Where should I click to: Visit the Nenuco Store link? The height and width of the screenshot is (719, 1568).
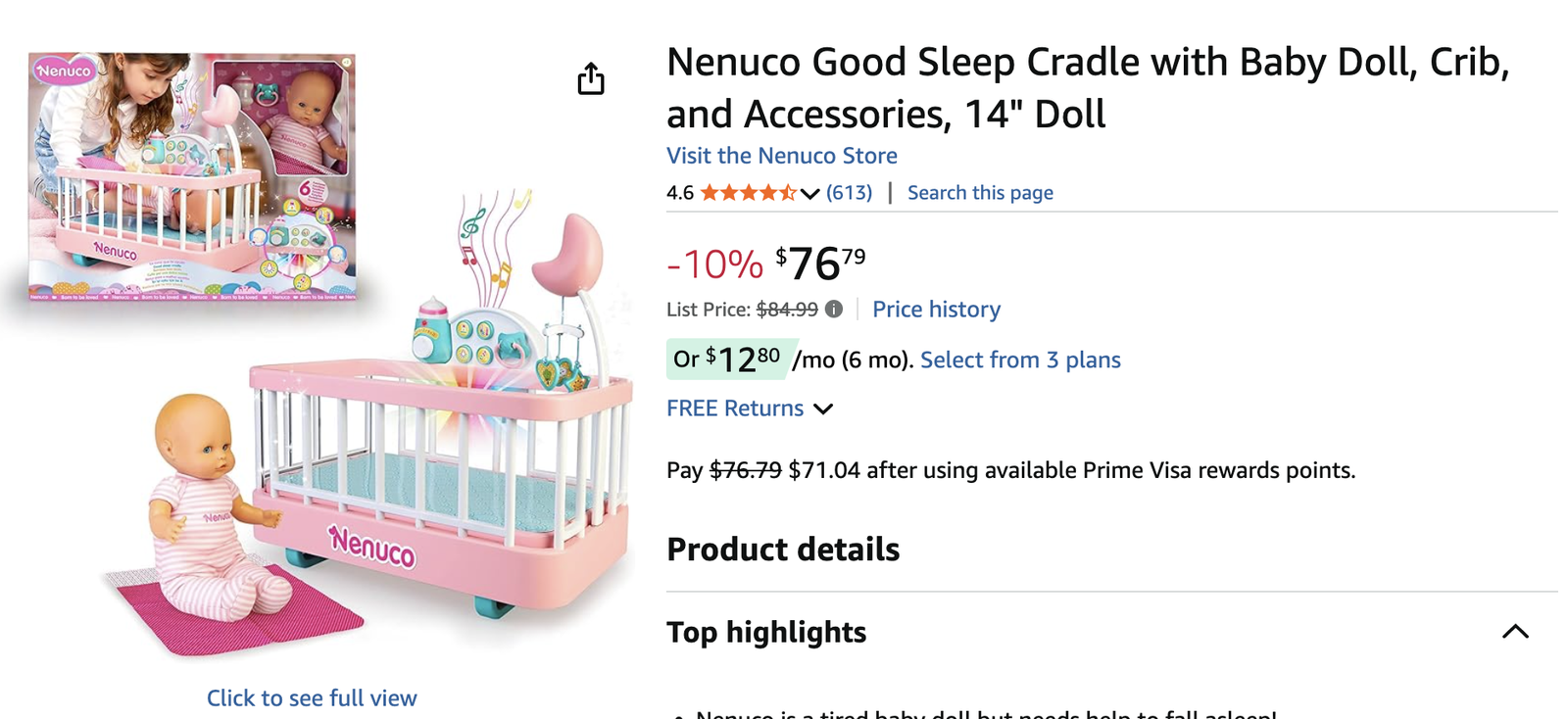tap(781, 156)
